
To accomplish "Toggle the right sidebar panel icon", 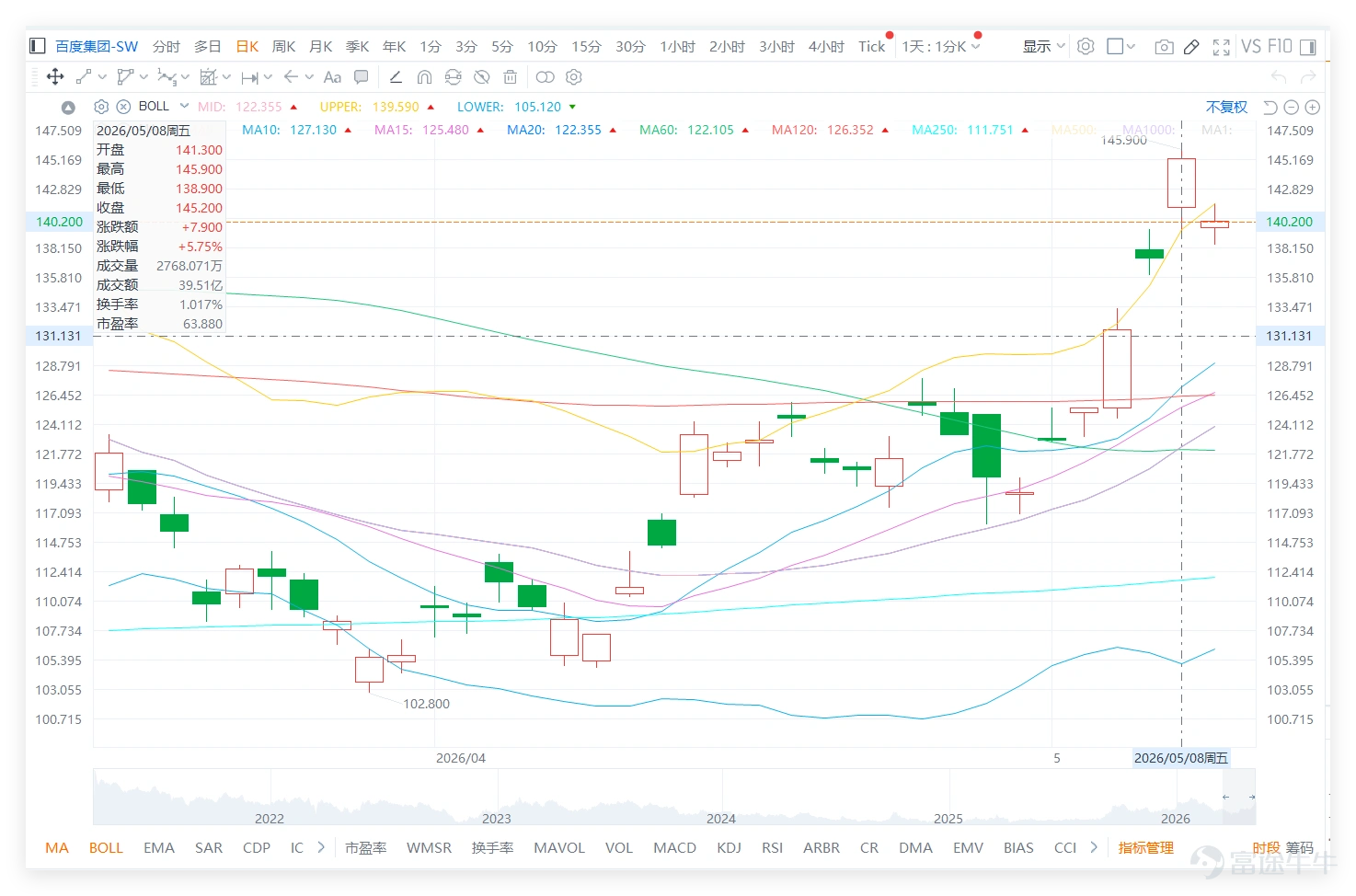I will (1308, 47).
